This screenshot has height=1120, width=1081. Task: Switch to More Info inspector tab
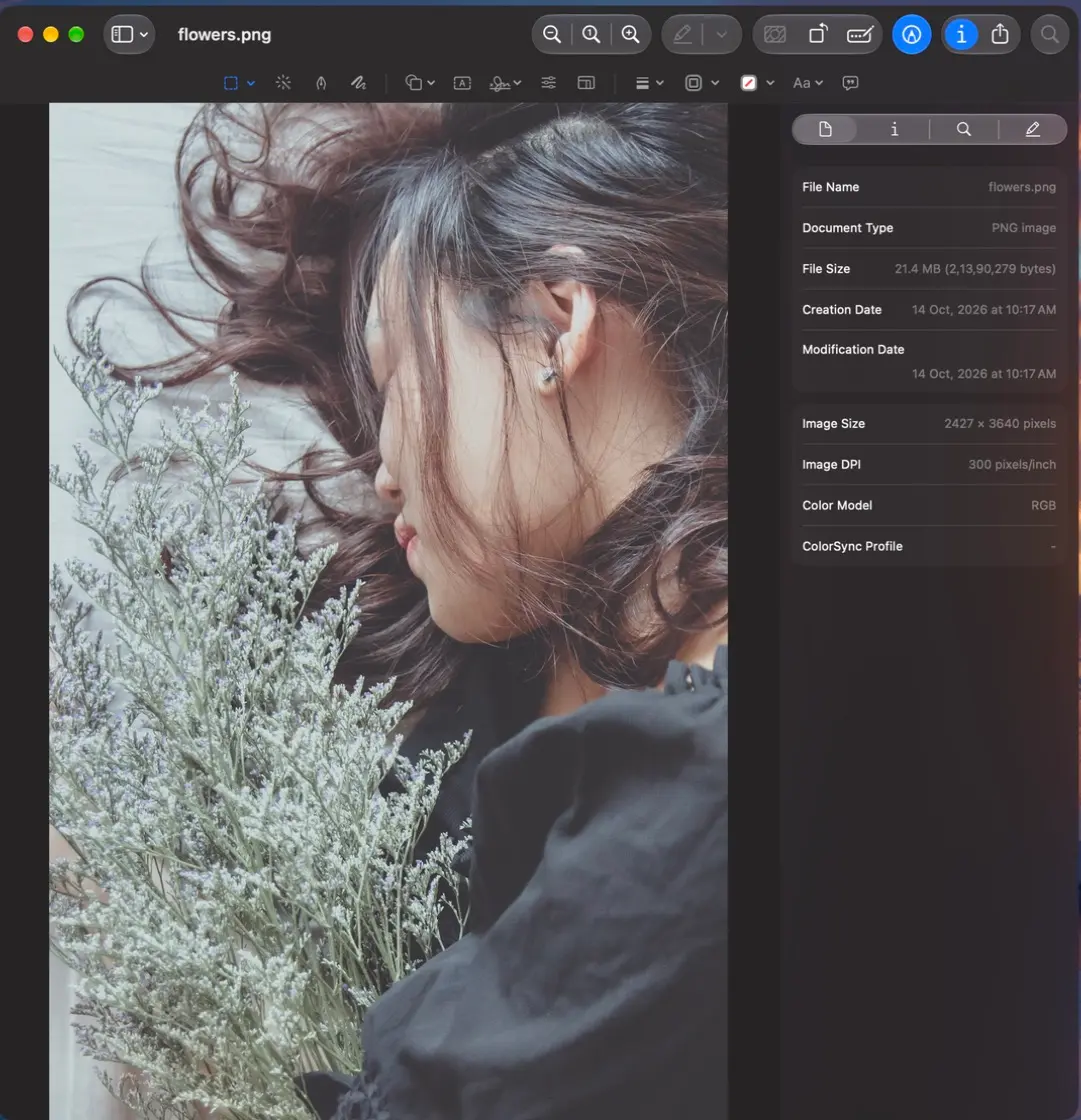(x=894, y=129)
